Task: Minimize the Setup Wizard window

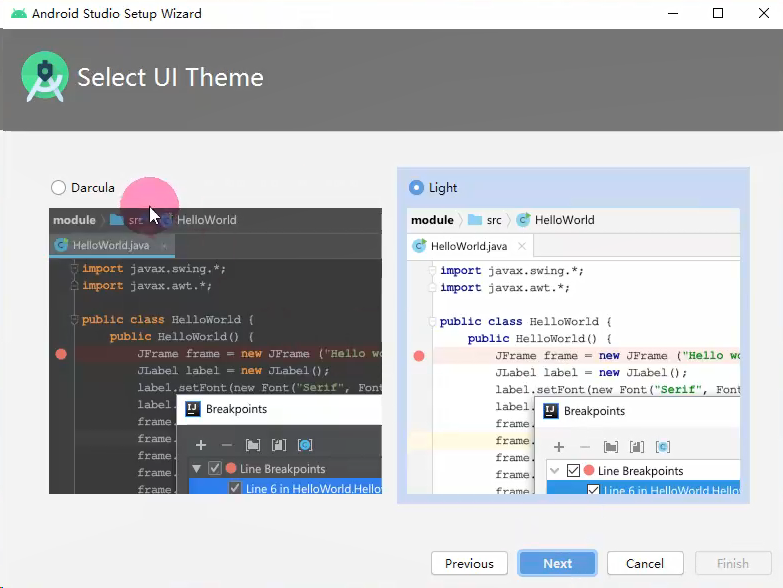Action: point(673,13)
